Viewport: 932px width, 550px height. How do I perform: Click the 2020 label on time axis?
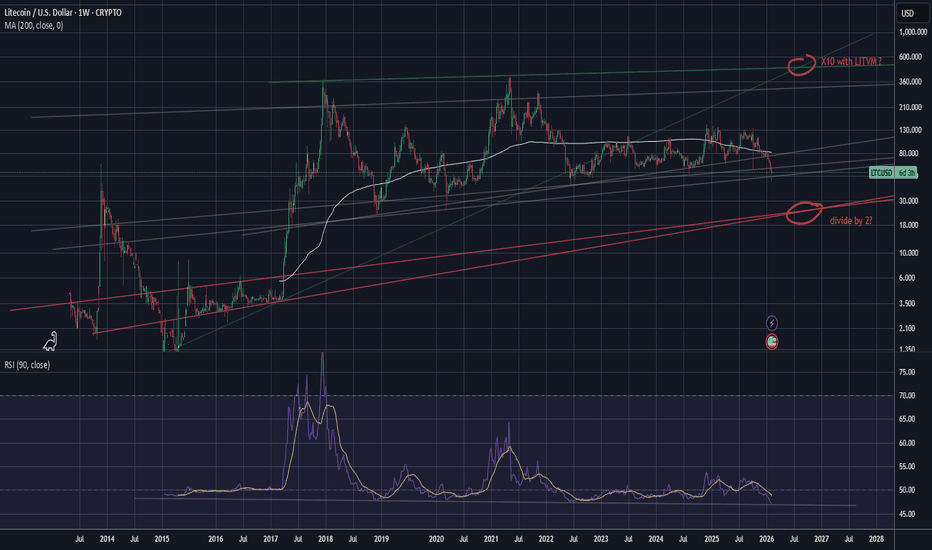[x=436, y=539]
